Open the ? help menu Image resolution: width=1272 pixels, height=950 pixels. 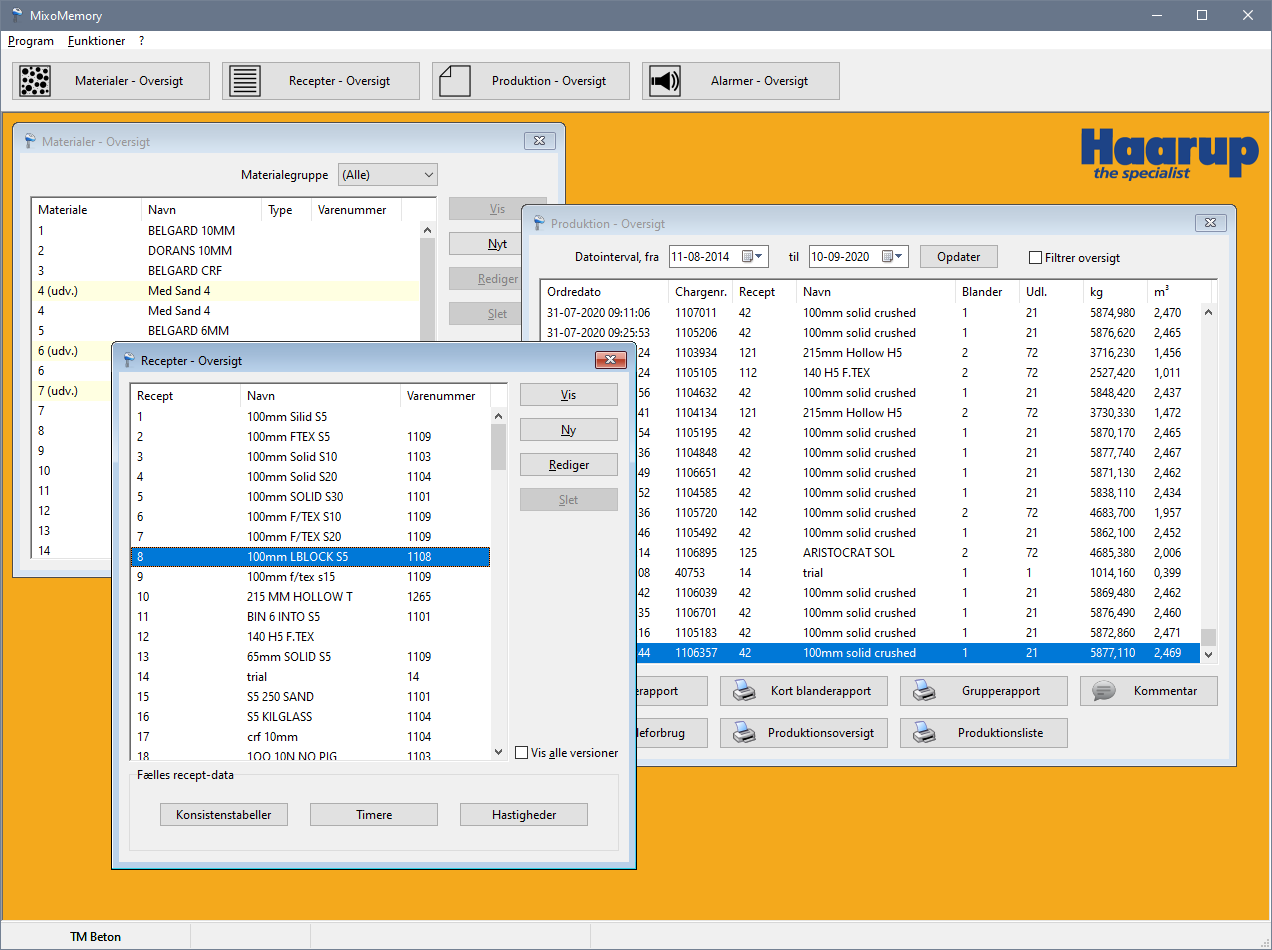pyautogui.click(x=142, y=41)
